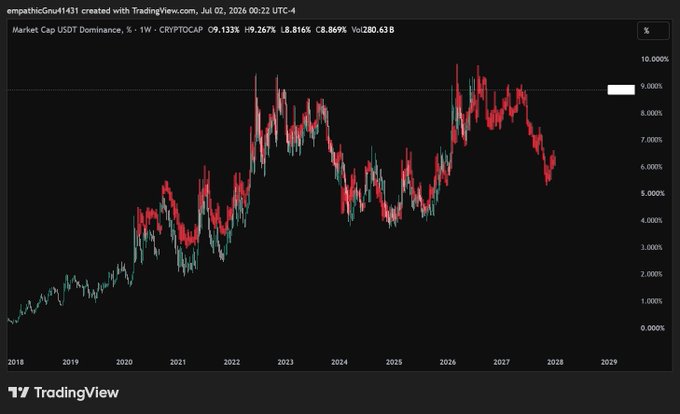This screenshot has height=414, width=680.
Task: Click the 2027 time axis label
Action: tap(501, 362)
